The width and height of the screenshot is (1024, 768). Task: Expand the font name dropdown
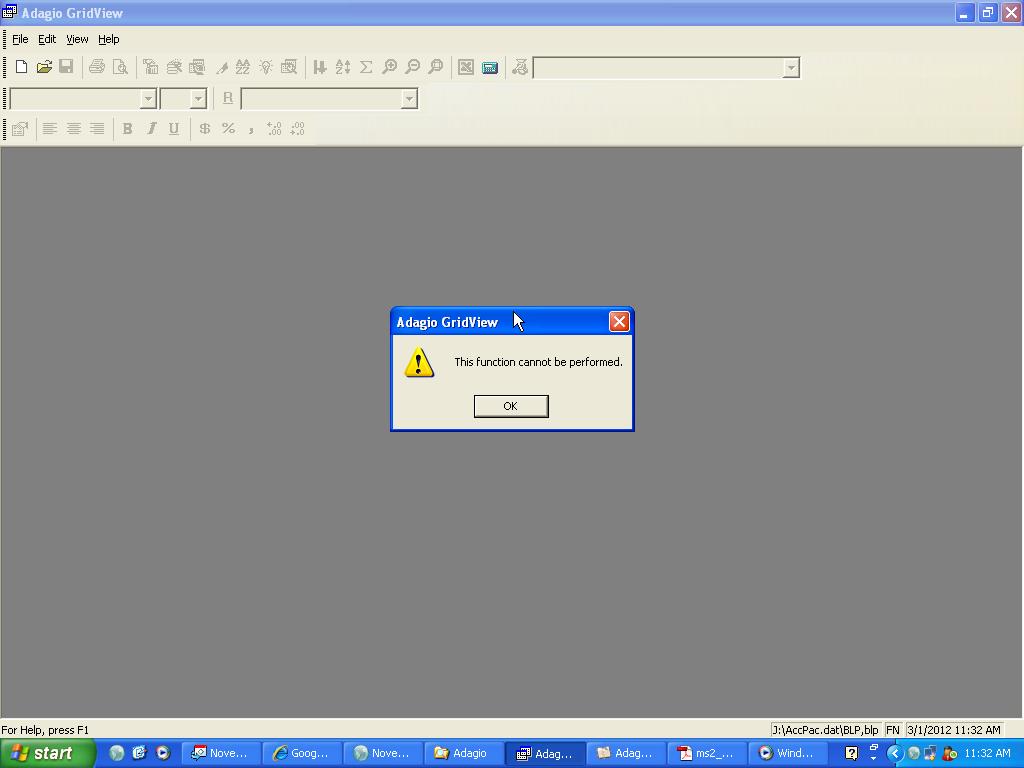click(x=148, y=98)
